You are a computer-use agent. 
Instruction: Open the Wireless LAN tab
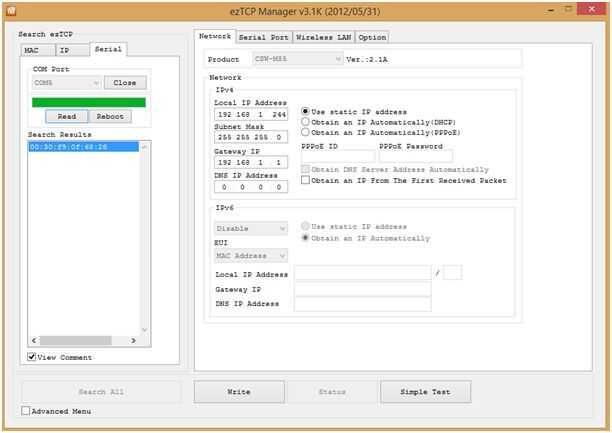324,37
